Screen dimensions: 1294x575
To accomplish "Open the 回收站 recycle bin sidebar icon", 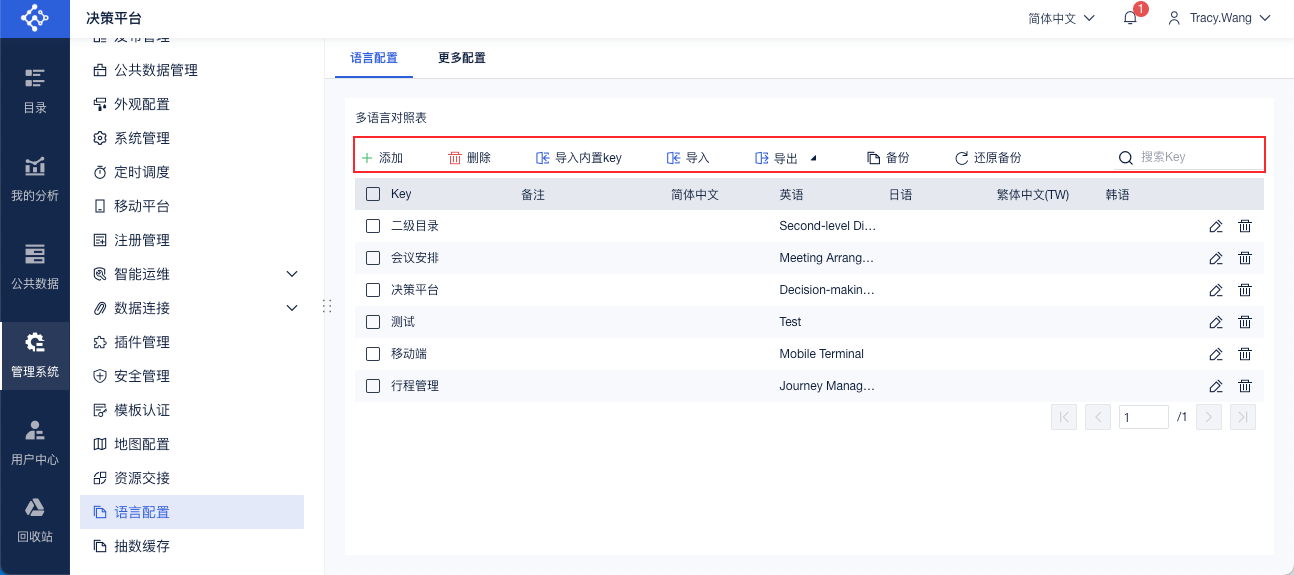I will point(35,520).
